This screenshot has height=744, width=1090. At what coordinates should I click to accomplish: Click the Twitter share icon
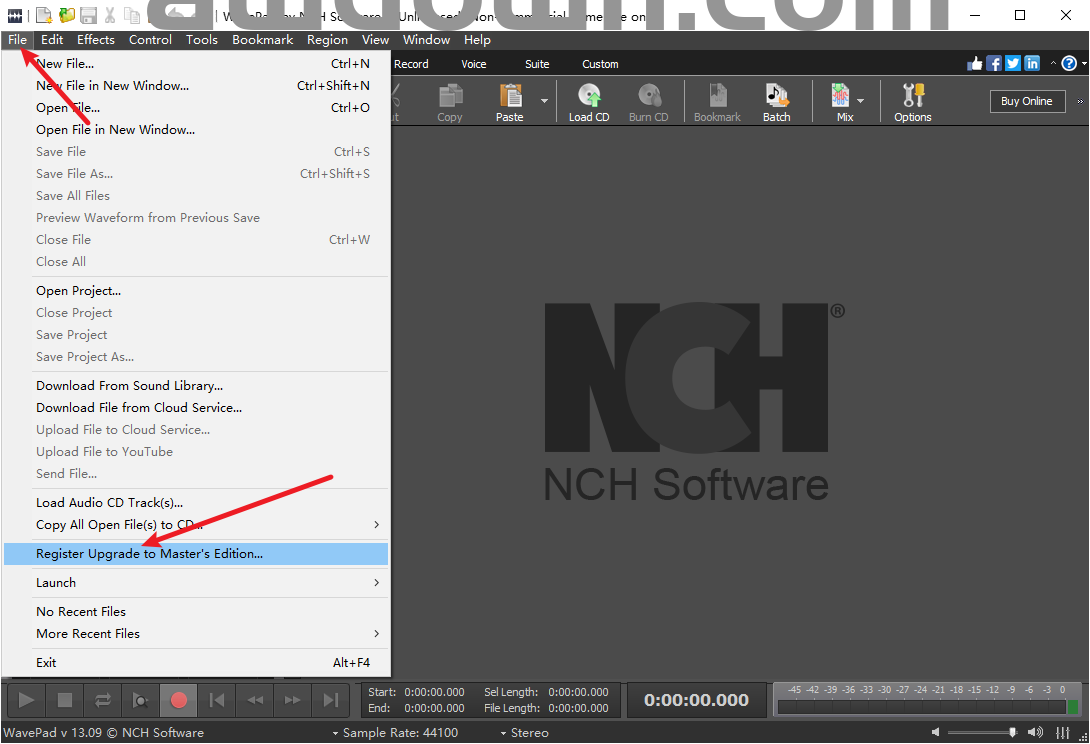coord(1013,64)
